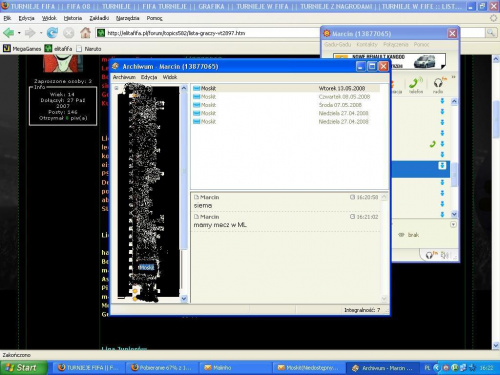Open the Zakładki menu in browser
This screenshot has height=375, width=500.
click(x=99, y=18)
